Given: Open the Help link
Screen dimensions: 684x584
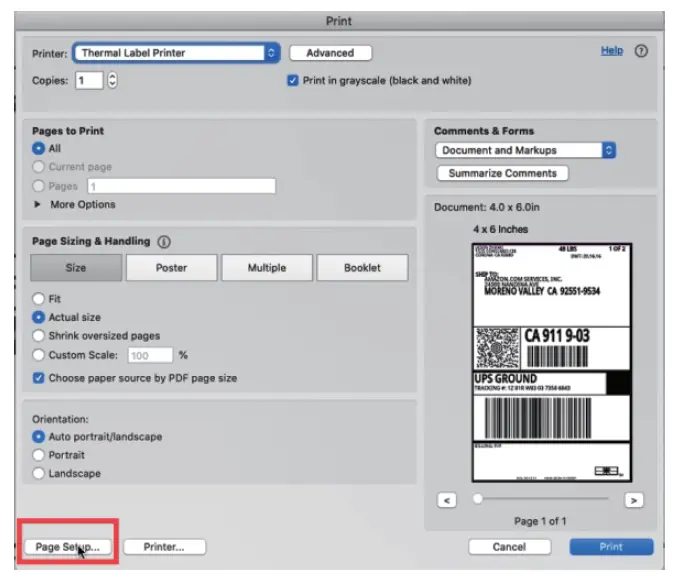Looking at the screenshot, I should click(x=612, y=51).
